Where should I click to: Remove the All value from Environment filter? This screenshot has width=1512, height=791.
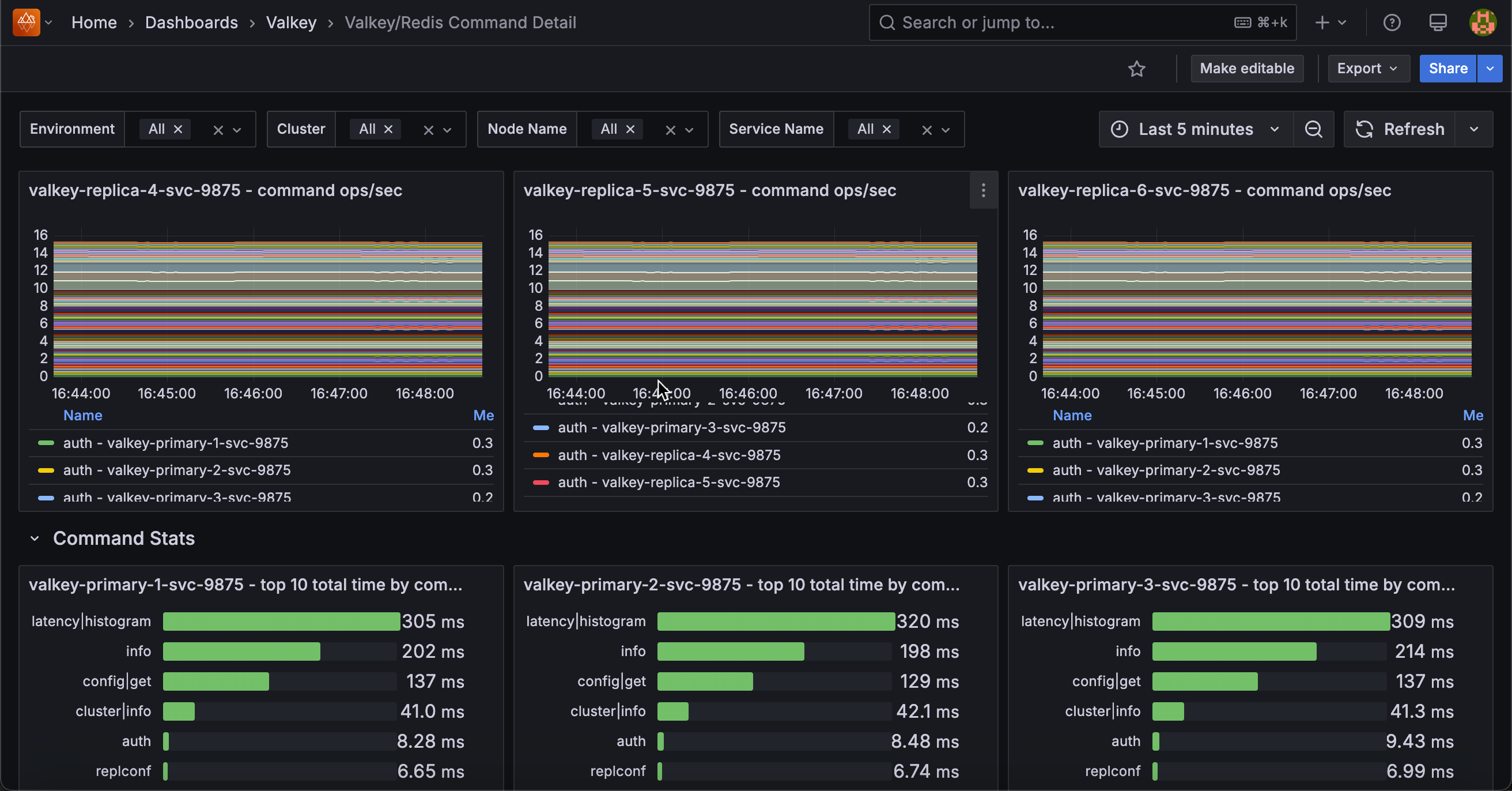178,129
